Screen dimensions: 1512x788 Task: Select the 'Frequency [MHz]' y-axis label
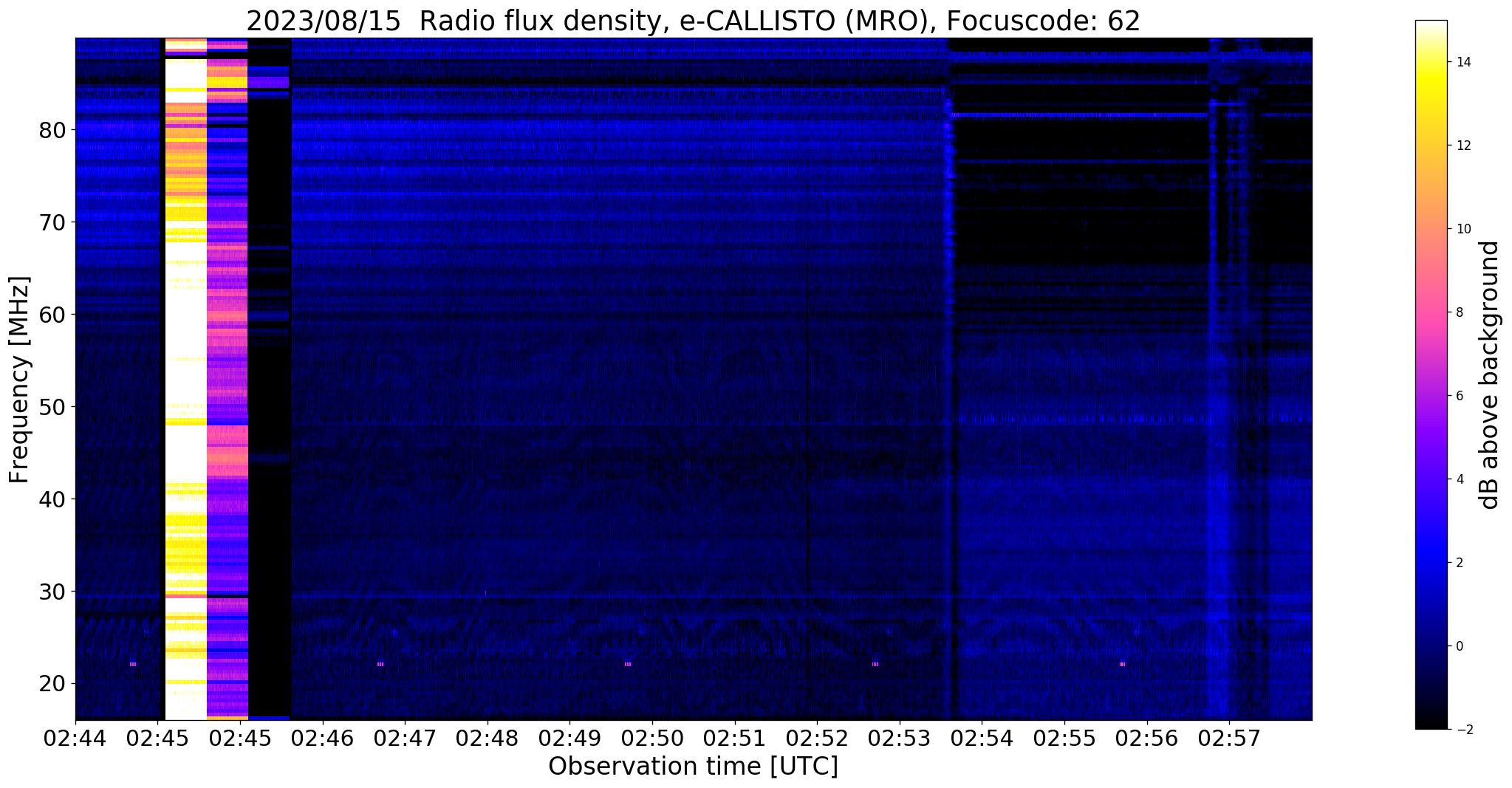[20, 380]
